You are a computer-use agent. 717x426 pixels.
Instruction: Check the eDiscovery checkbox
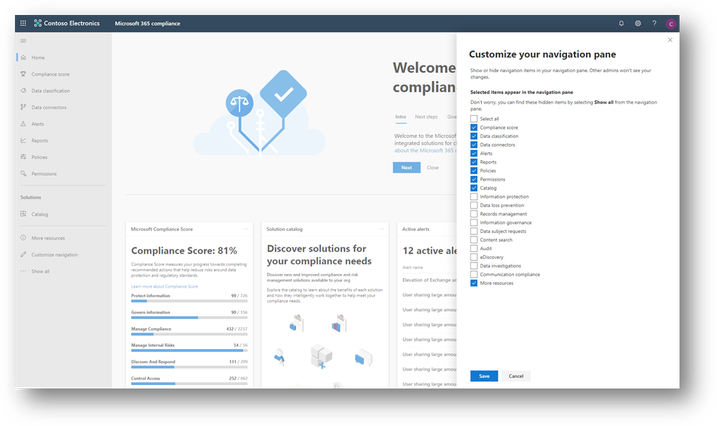474,257
